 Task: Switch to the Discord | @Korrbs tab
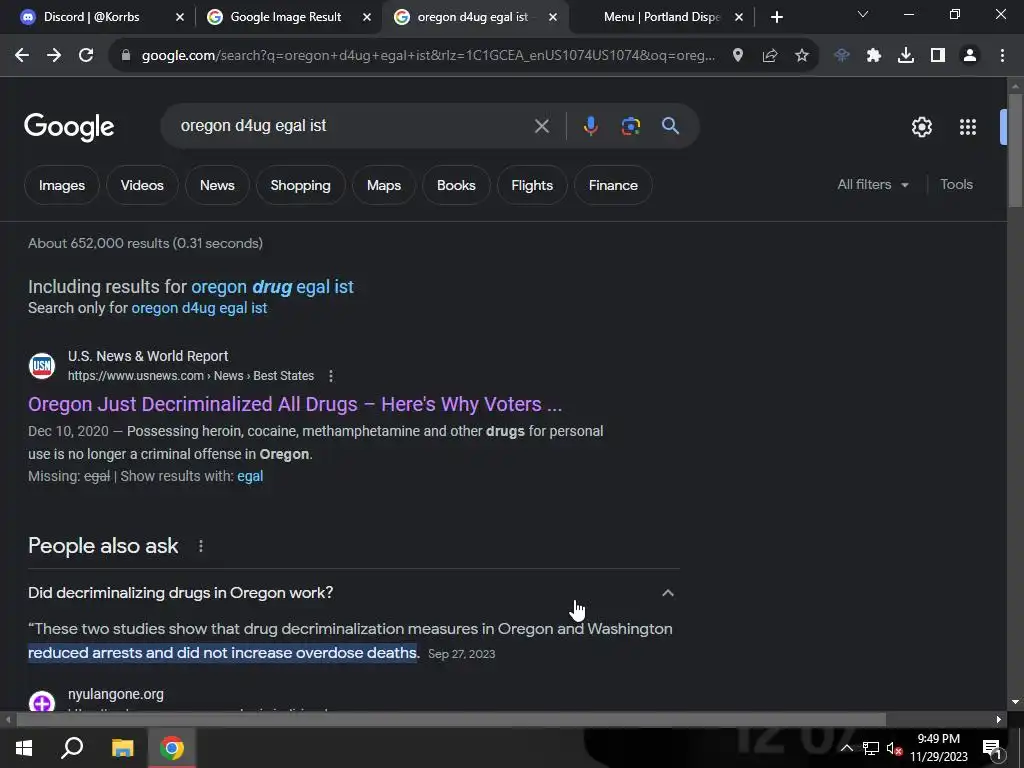(91, 17)
